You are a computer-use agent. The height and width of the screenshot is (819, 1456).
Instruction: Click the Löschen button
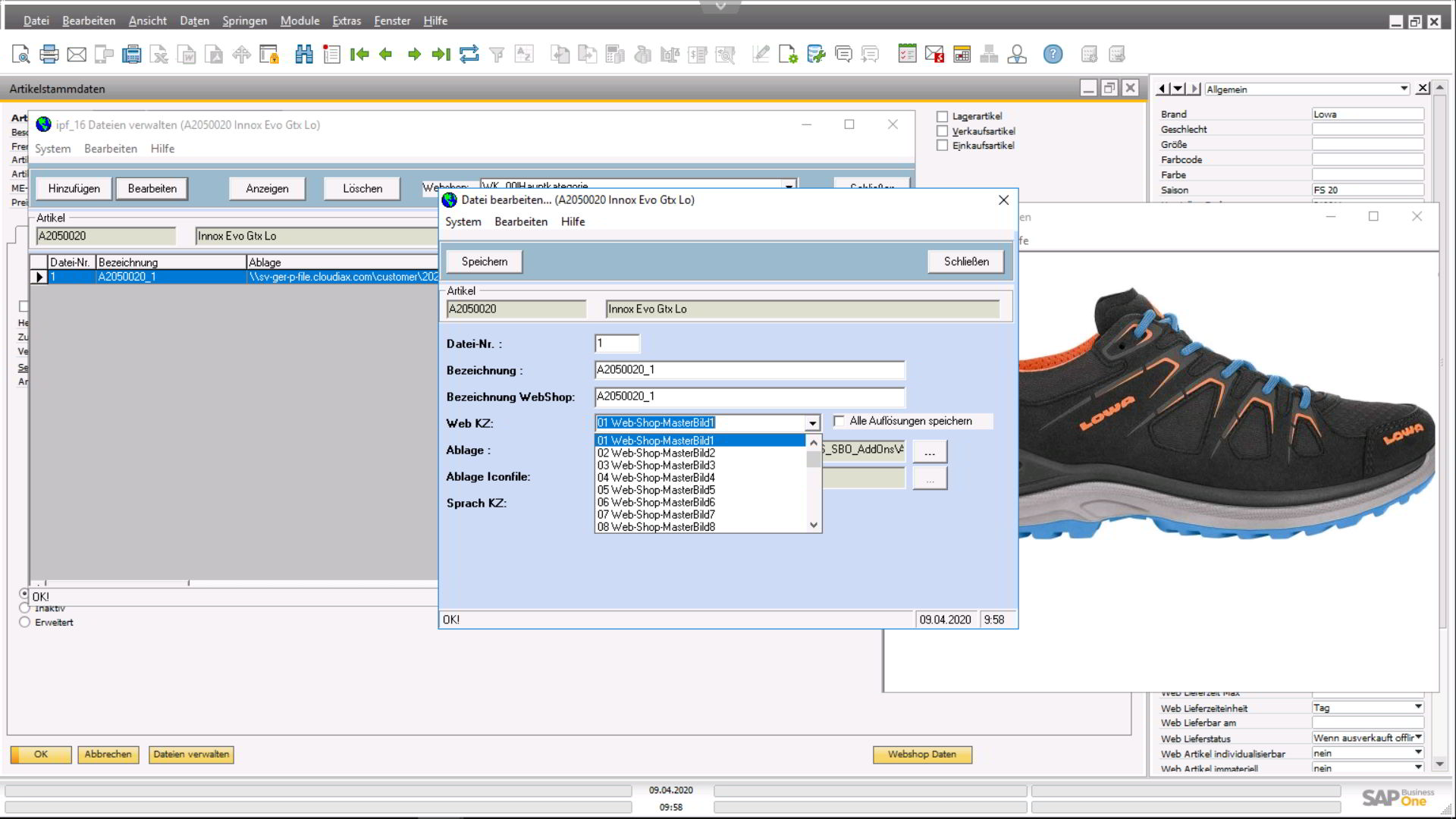coord(362,189)
